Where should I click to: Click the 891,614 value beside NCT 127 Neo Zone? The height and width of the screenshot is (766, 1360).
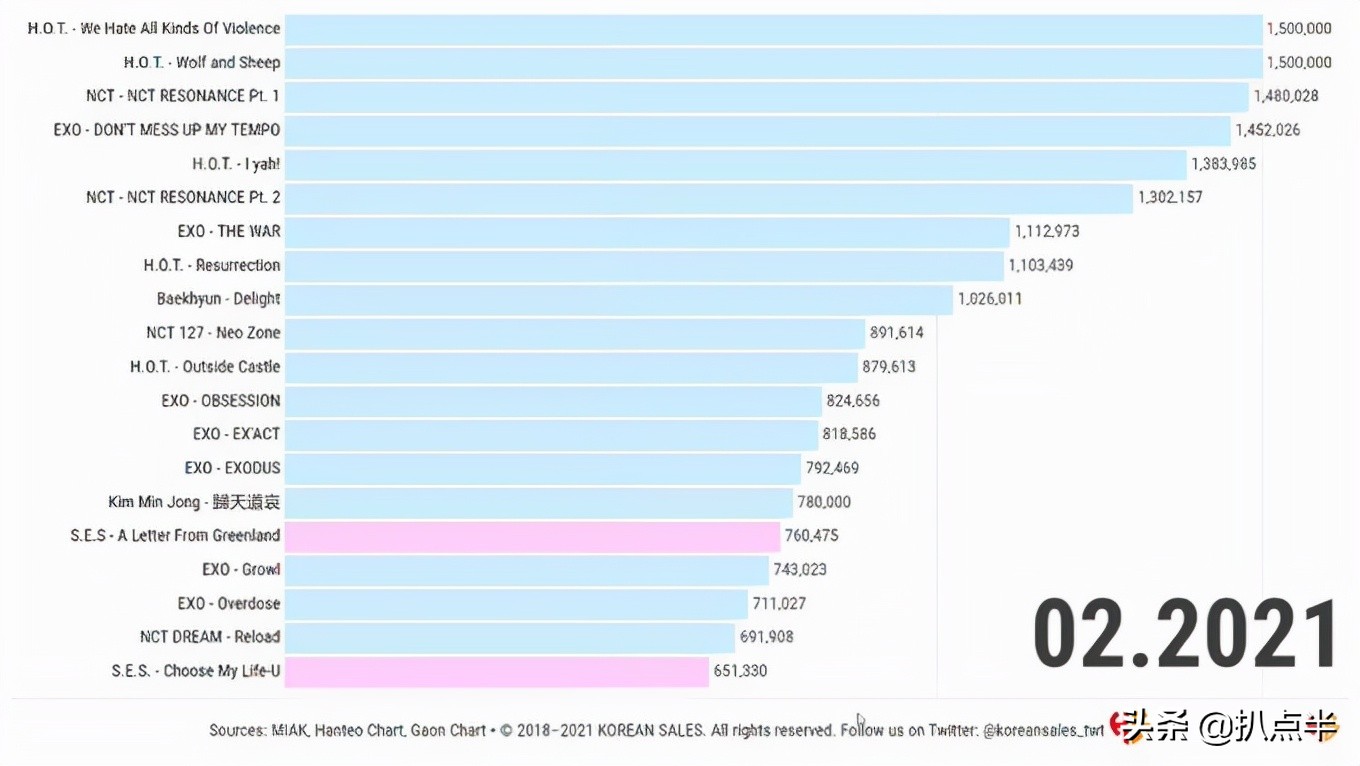[897, 333]
